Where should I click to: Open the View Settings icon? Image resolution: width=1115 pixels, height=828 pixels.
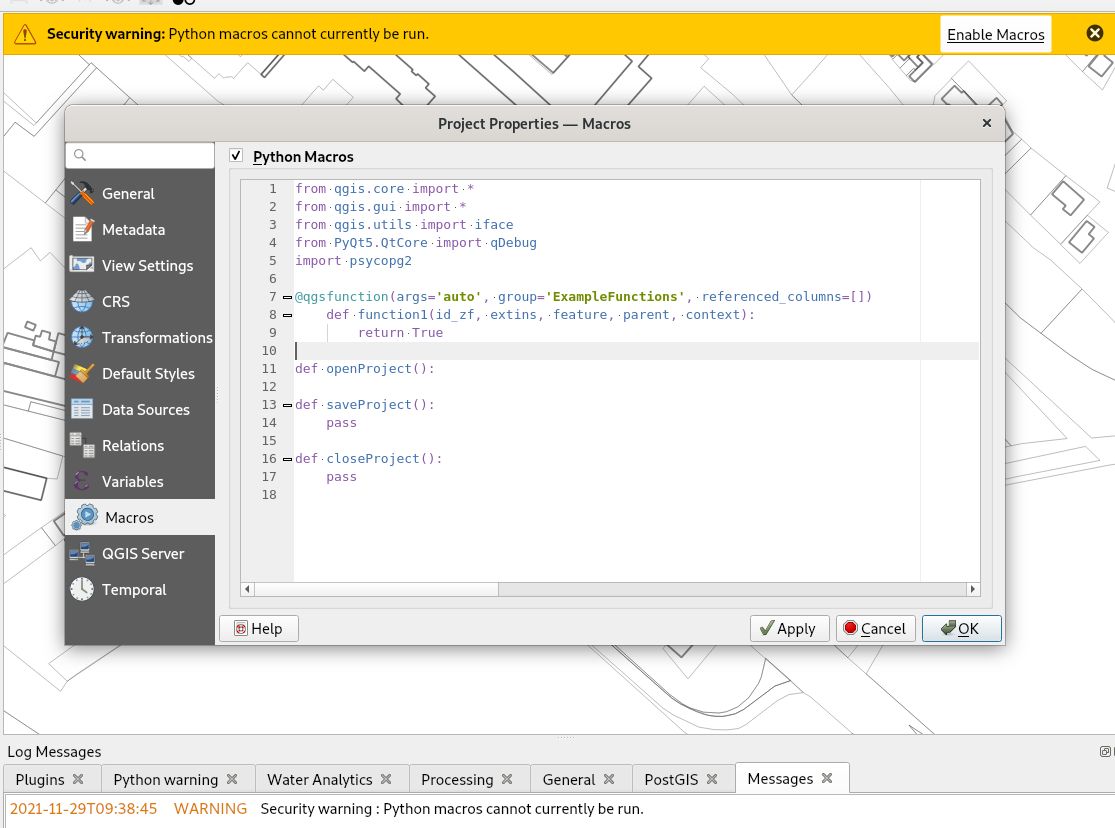click(82, 265)
